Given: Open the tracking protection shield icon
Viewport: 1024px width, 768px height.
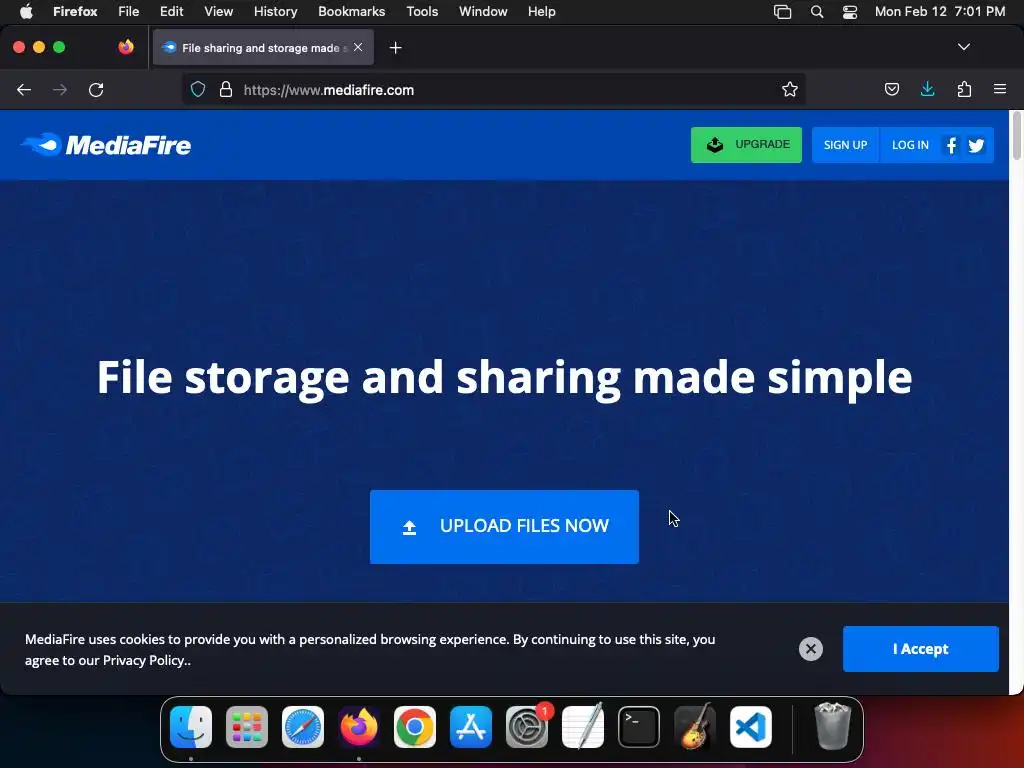Looking at the screenshot, I should (x=198, y=89).
